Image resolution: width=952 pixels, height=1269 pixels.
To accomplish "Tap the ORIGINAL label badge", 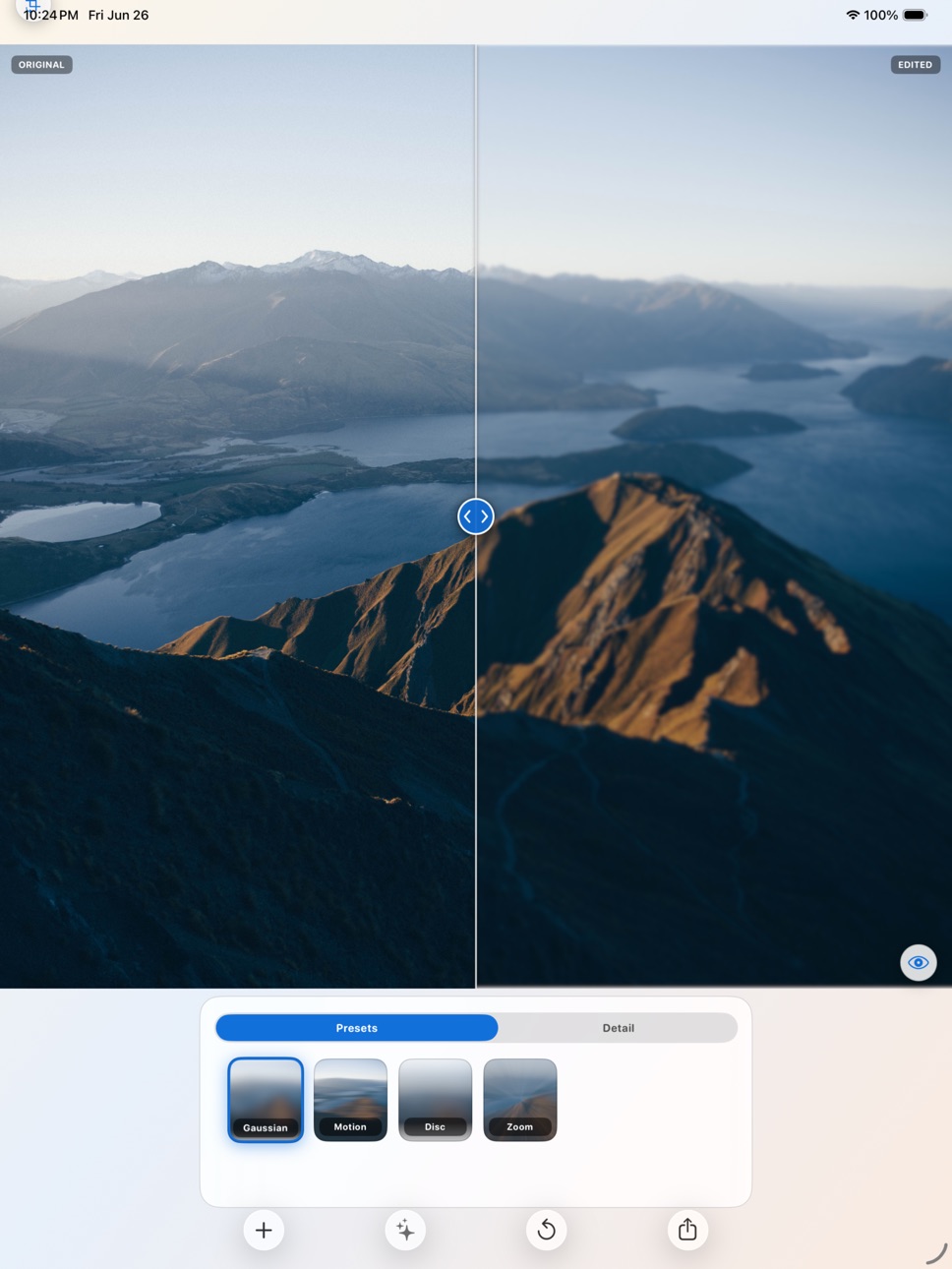I will click(x=41, y=65).
